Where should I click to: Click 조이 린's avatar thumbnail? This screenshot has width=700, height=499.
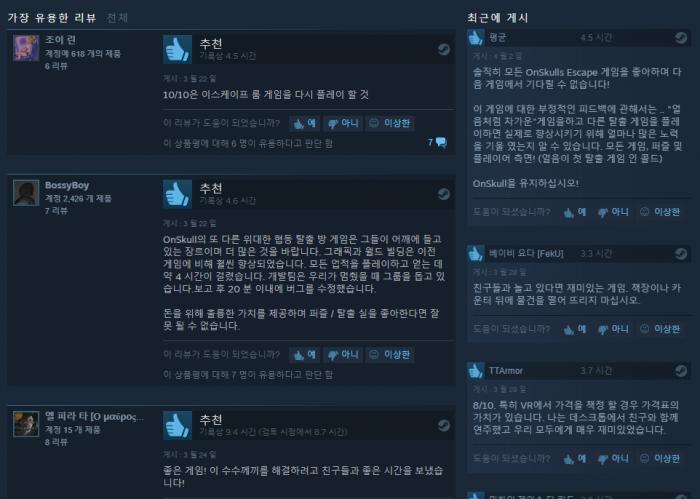click(26, 48)
